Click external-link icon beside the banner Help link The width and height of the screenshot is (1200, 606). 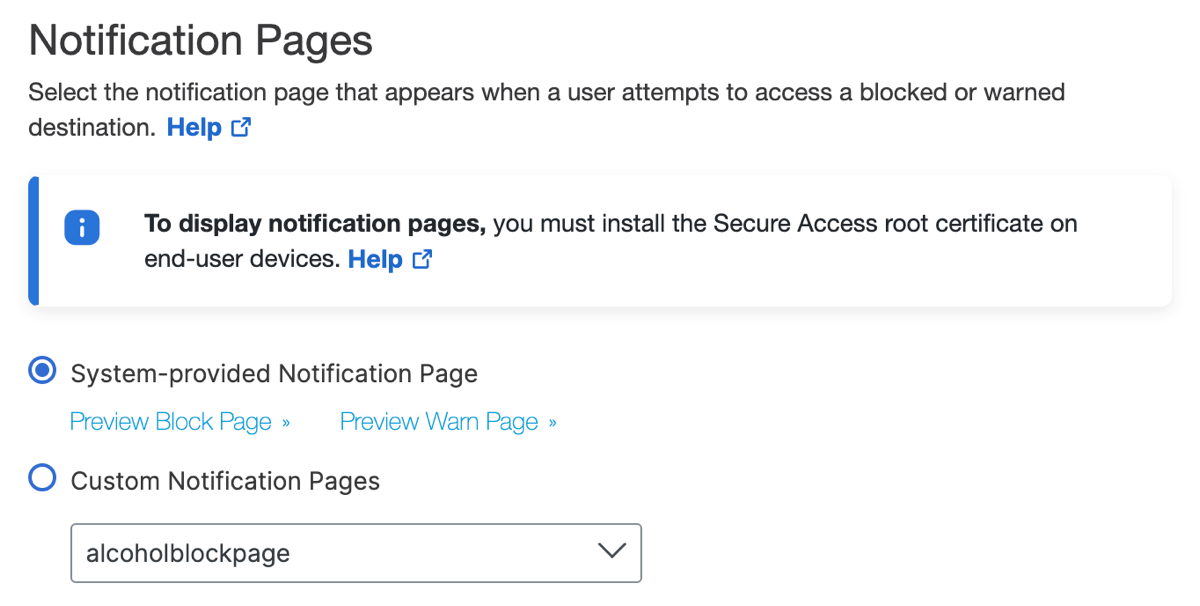(423, 260)
